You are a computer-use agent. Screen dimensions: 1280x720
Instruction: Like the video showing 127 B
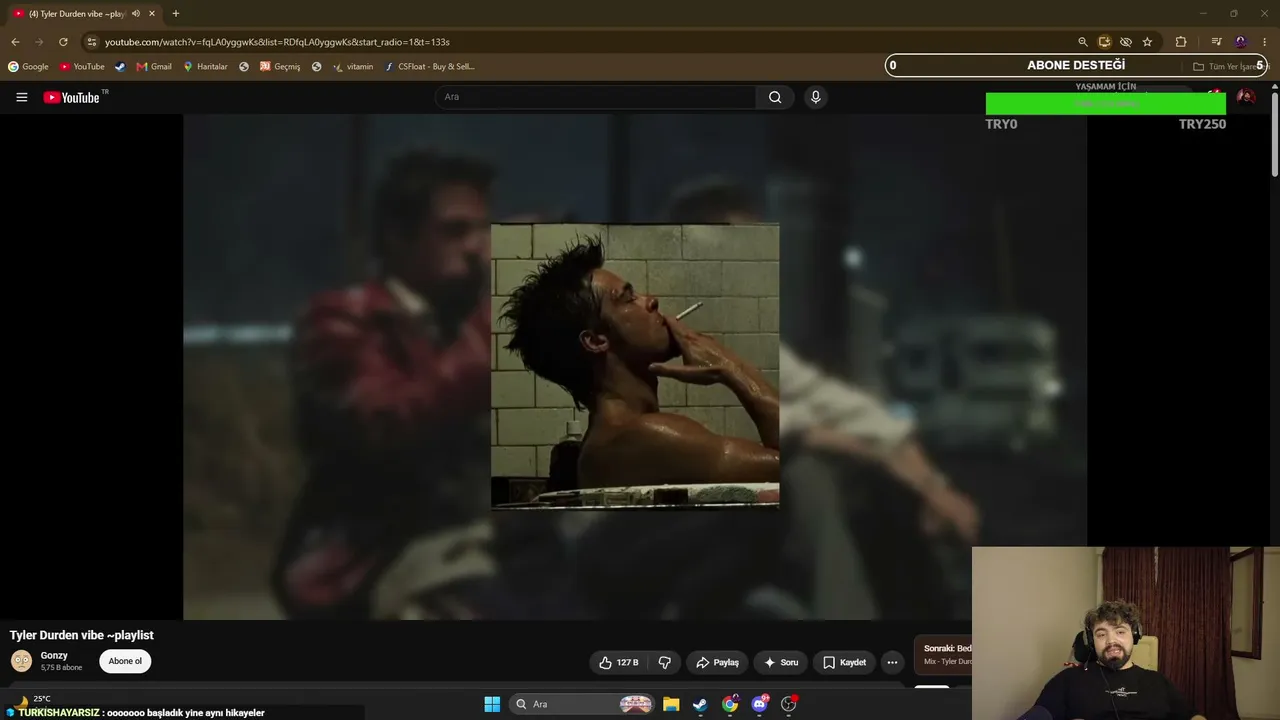(x=618, y=662)
